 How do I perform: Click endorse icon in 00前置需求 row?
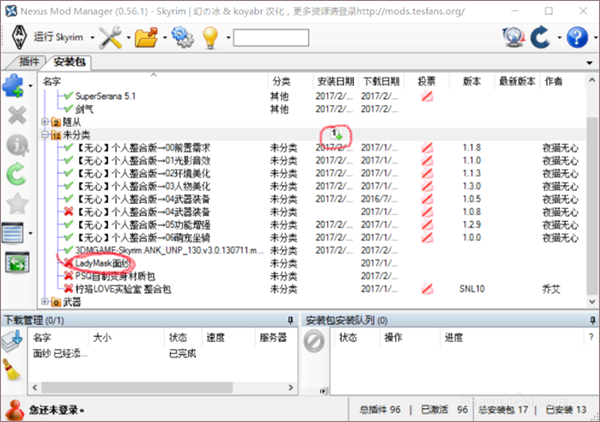tap(427, 148)
